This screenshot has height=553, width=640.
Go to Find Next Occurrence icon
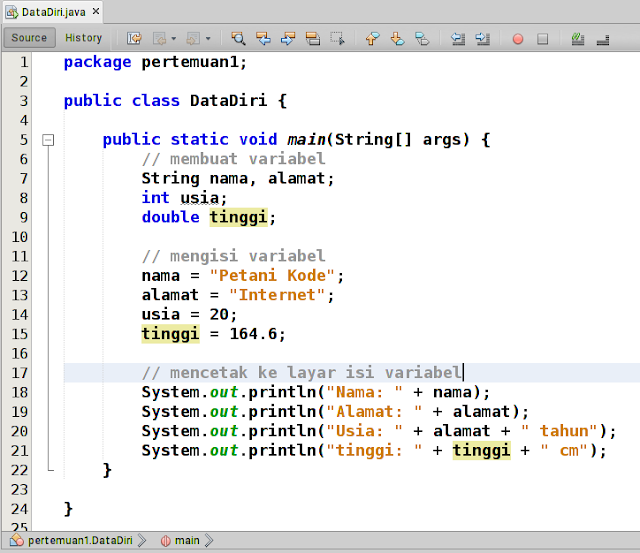[288, 38]
